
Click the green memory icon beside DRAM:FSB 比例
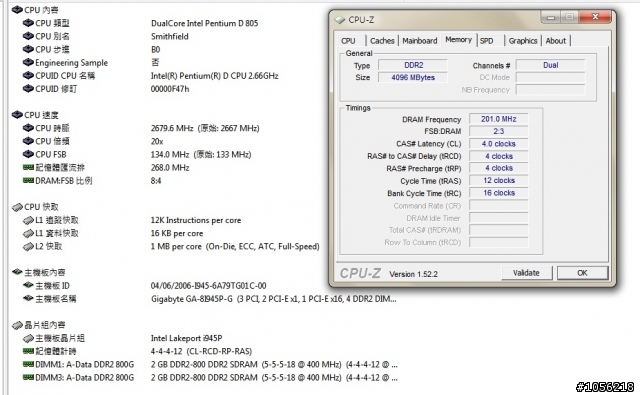(x=28, y=180)
